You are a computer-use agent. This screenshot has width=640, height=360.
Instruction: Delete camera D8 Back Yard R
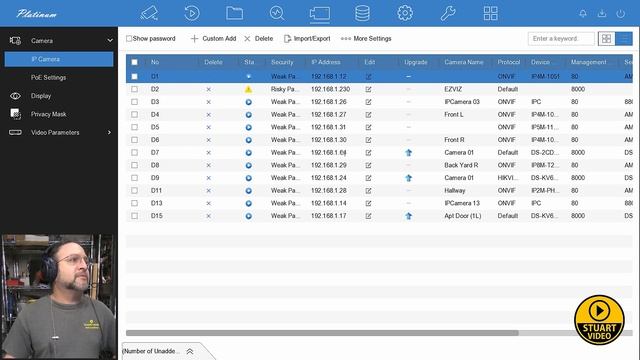(209, 165)
